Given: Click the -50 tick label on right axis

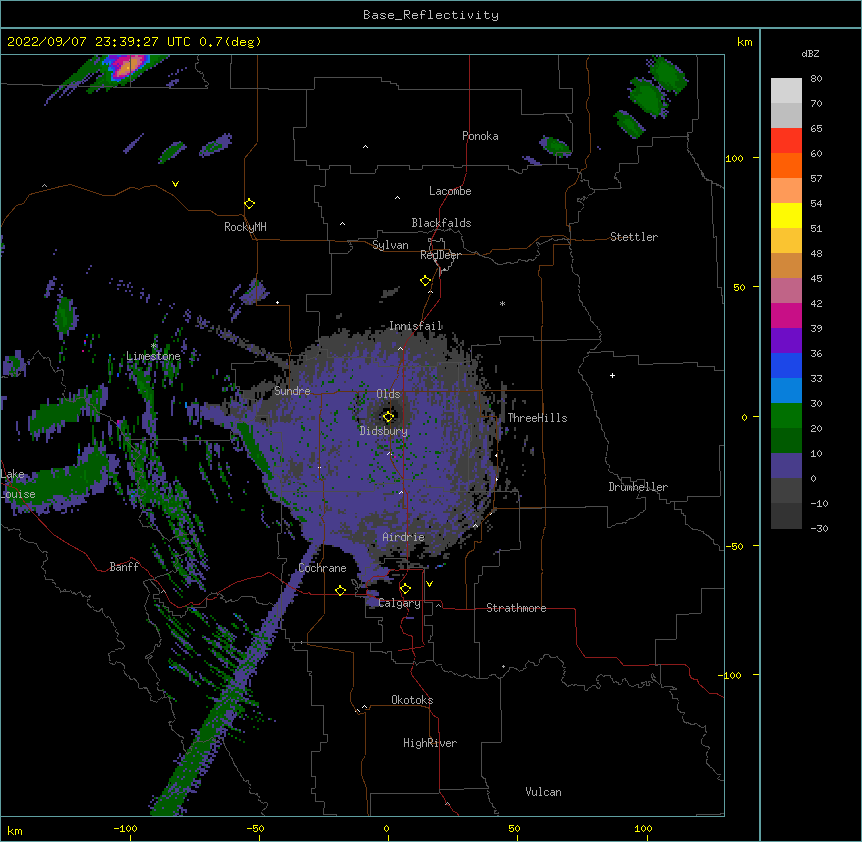Looking at the screenshot, I should (734, 546).
